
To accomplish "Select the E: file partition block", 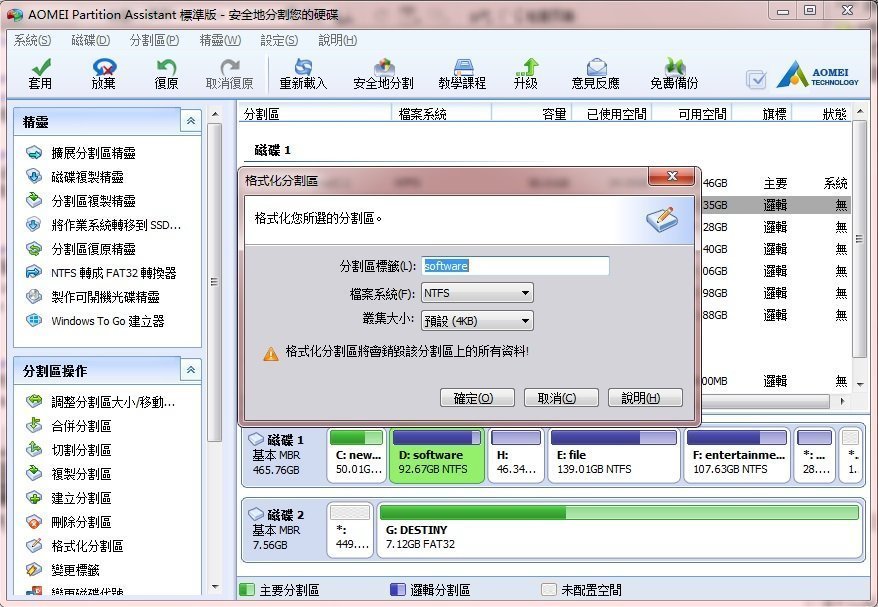I will pyautogui.click(x=614, y=454).
